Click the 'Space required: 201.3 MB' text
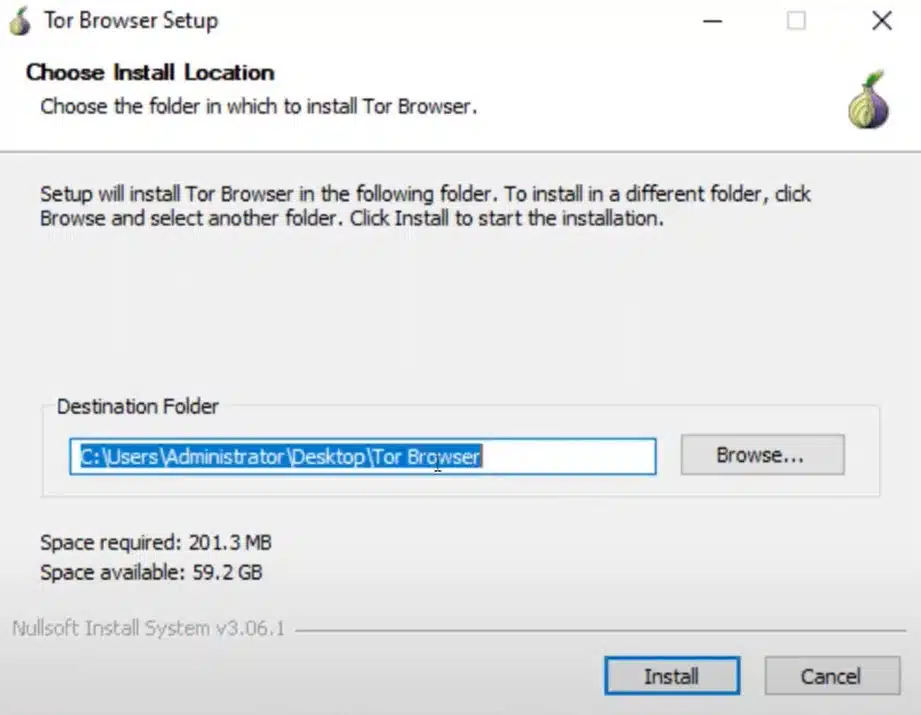Image resolution: width=921 pixels, height=715 pixels. (x=155, y=542)
